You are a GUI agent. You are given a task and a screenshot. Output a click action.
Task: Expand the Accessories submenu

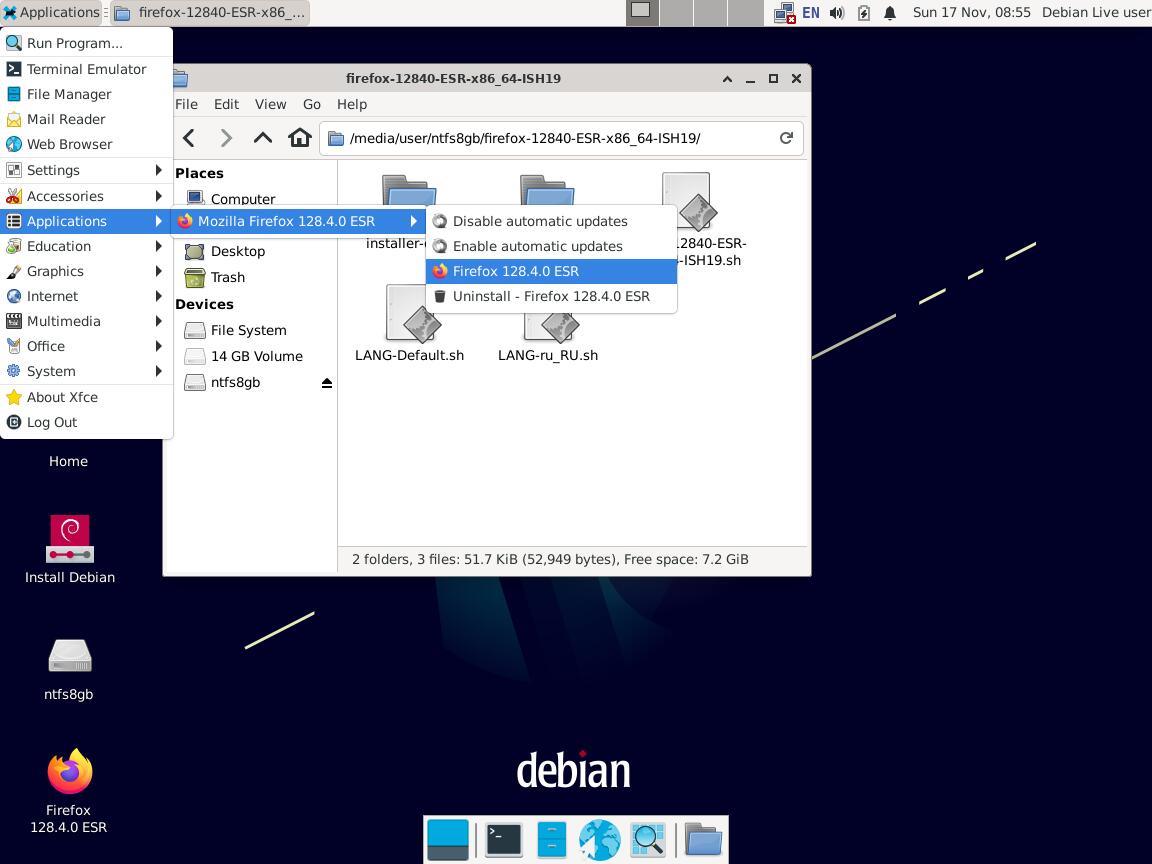point(87,196)
